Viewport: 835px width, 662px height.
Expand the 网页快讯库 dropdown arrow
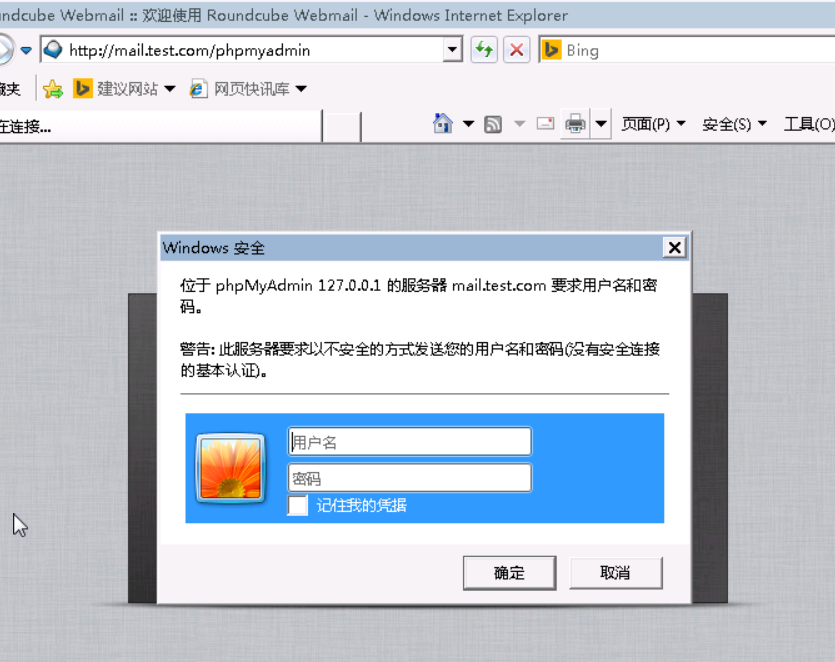pos(301,89)
